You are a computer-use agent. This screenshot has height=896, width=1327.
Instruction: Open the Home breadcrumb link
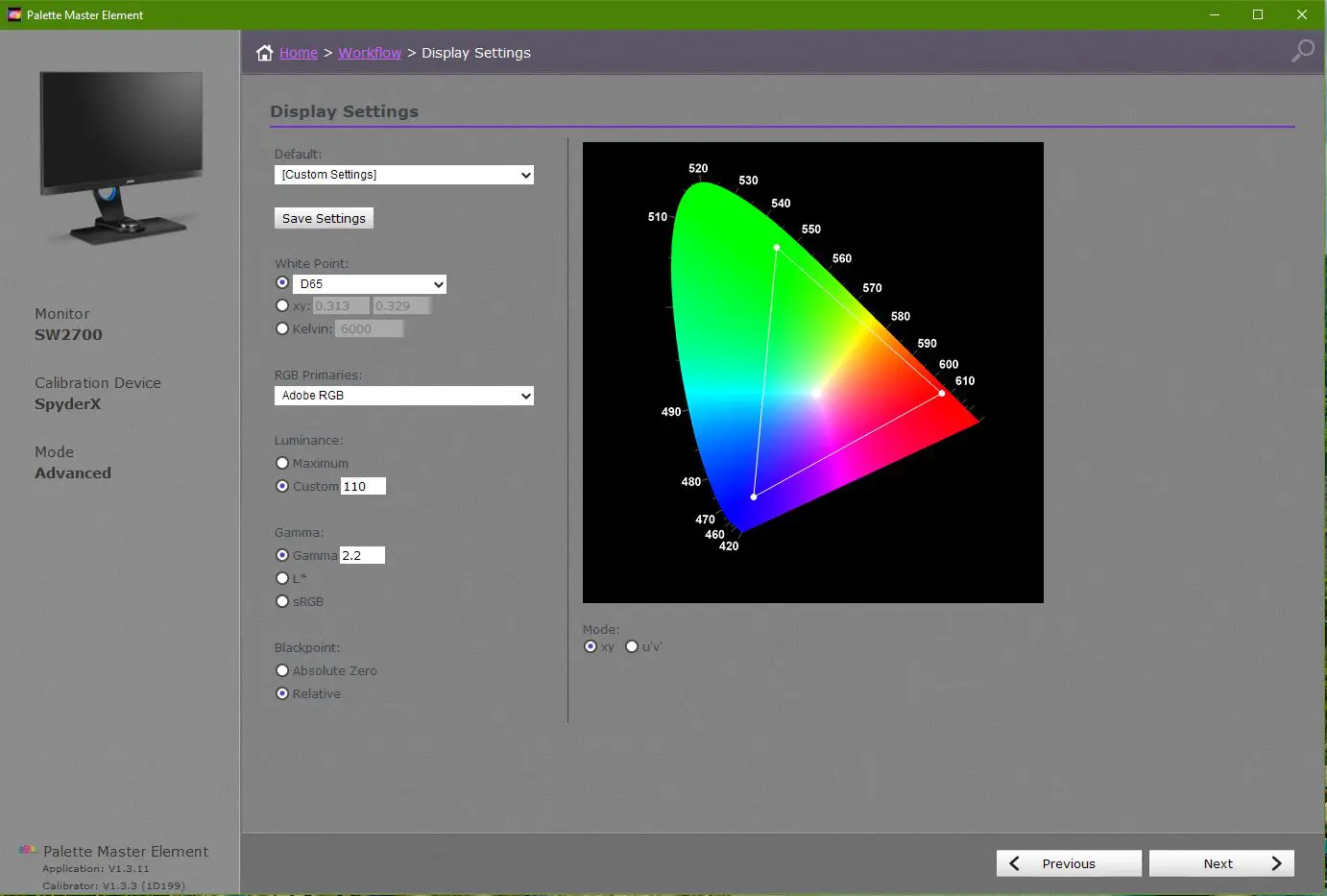pyautogui.click(x=299, y=53)
